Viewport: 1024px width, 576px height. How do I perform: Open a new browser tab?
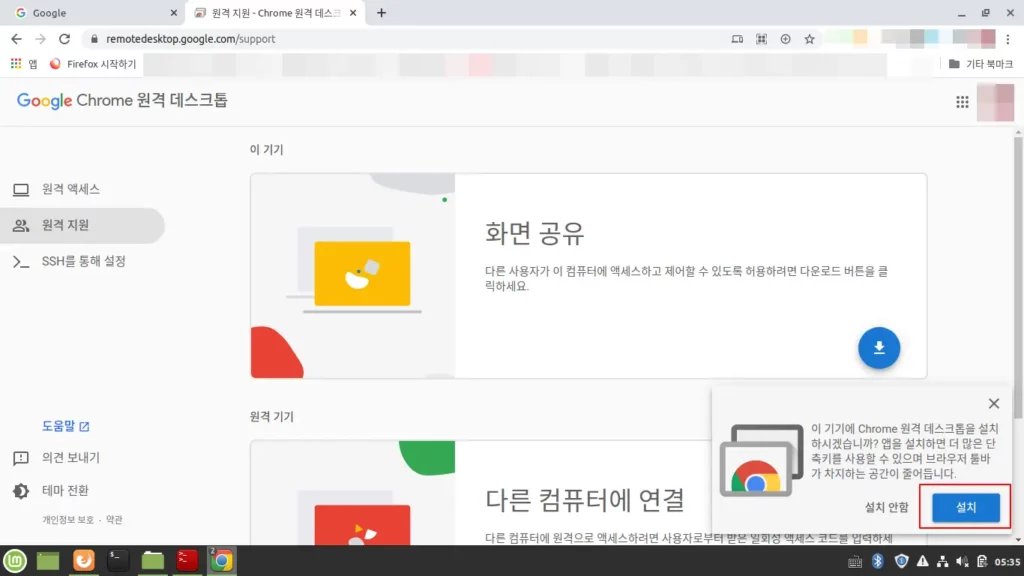coord(381,13)
